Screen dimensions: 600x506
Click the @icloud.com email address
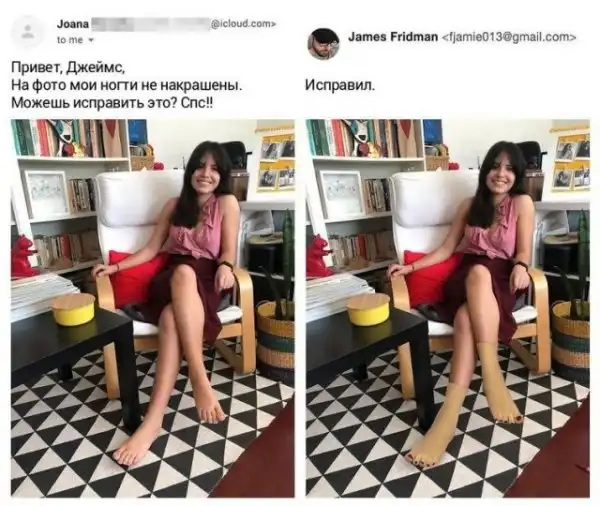[x=243, y=24]
